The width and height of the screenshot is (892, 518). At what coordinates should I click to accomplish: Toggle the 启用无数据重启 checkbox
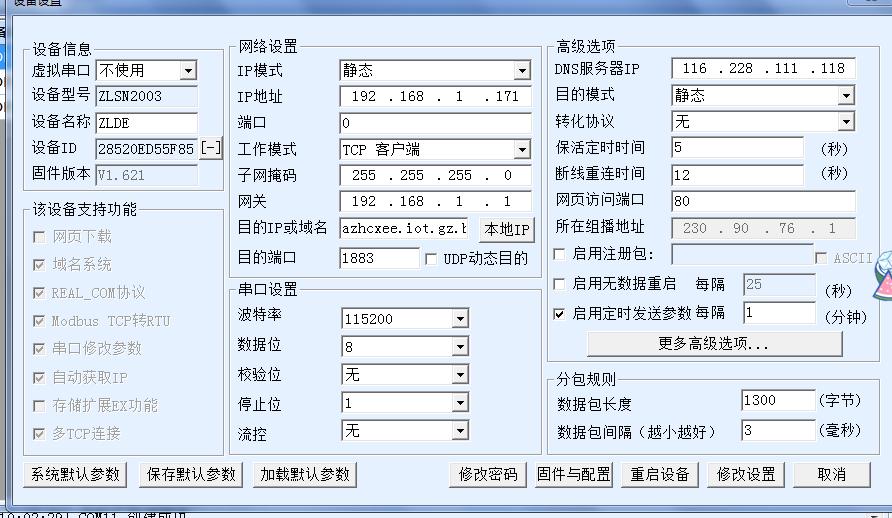(x=560, y=284)
